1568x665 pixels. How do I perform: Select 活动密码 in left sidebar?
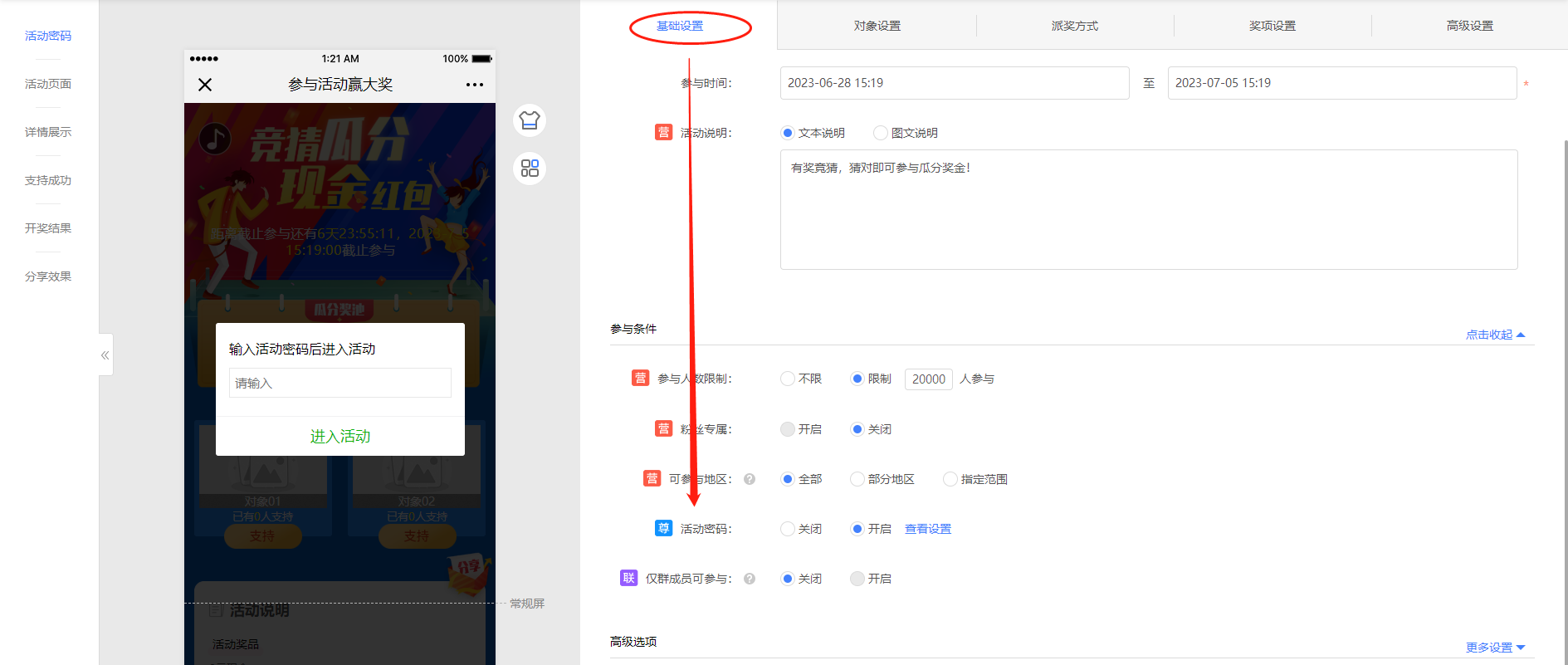(48, 36)
